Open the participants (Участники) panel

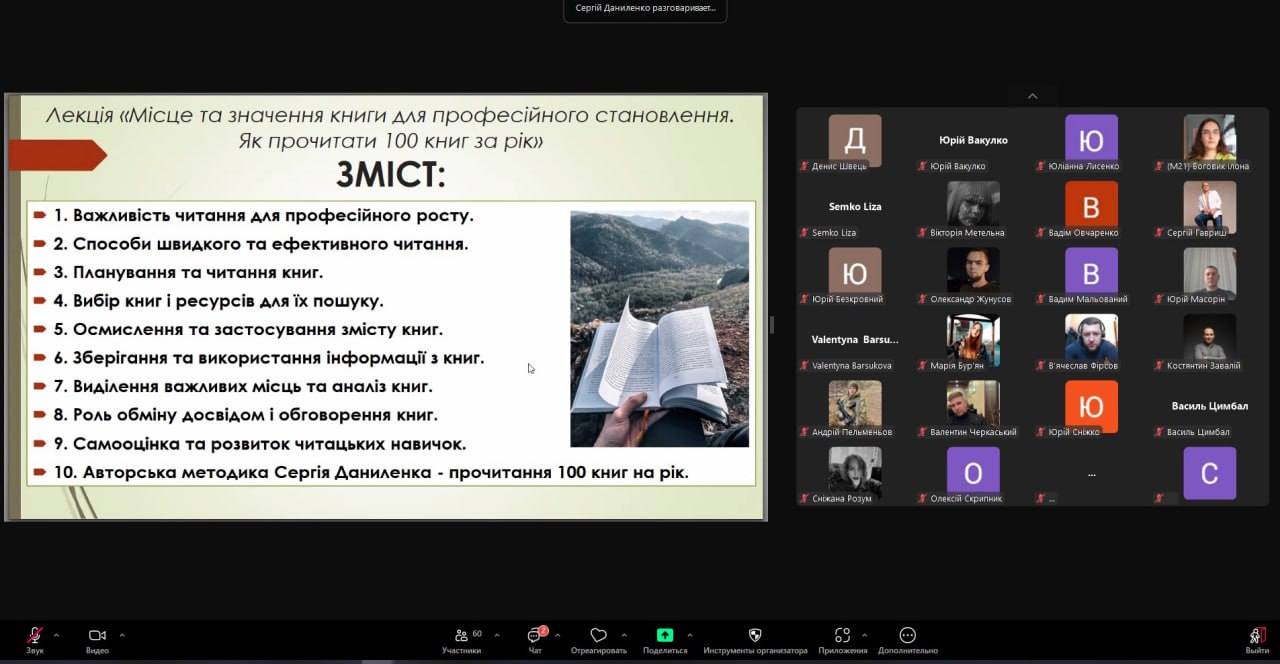coord(461,636)
